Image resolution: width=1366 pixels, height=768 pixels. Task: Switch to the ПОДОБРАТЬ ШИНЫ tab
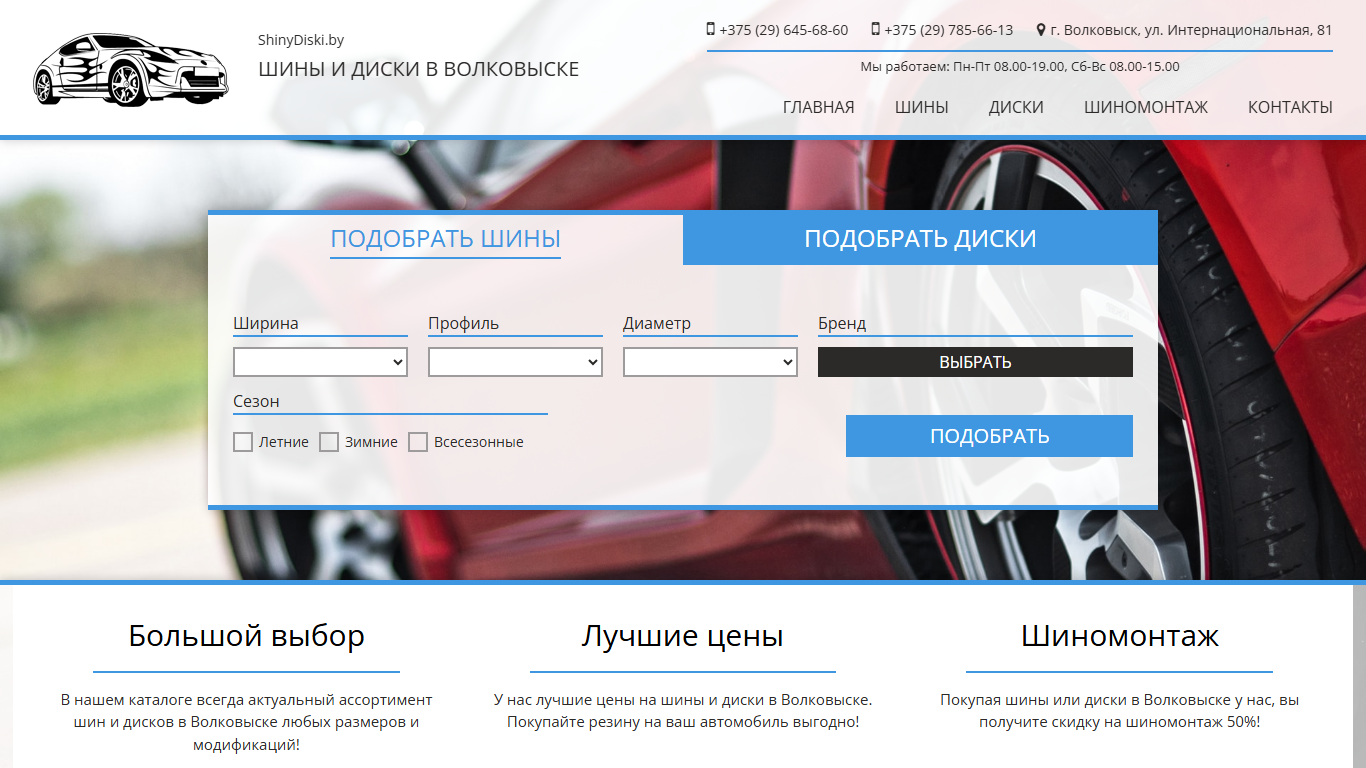pyautogui.click(x=445, y=239)
